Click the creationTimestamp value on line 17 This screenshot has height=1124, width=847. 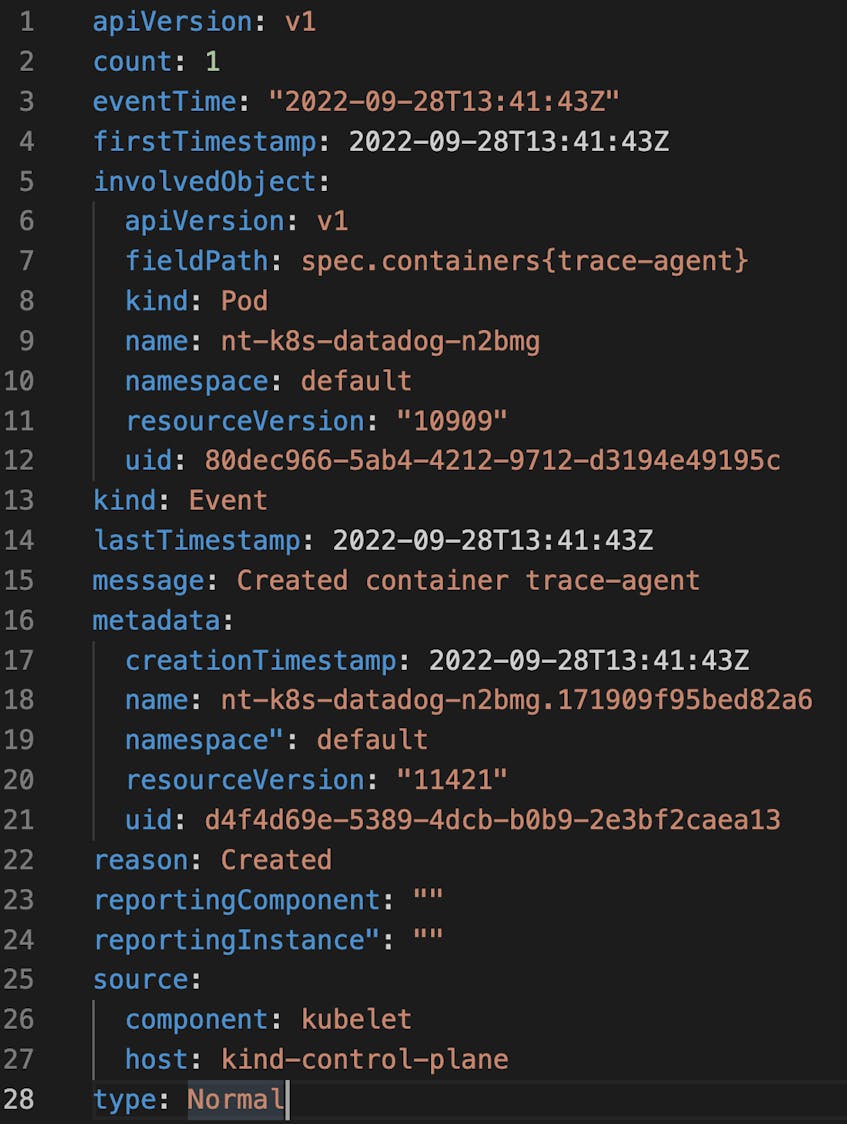click(589, 660)
